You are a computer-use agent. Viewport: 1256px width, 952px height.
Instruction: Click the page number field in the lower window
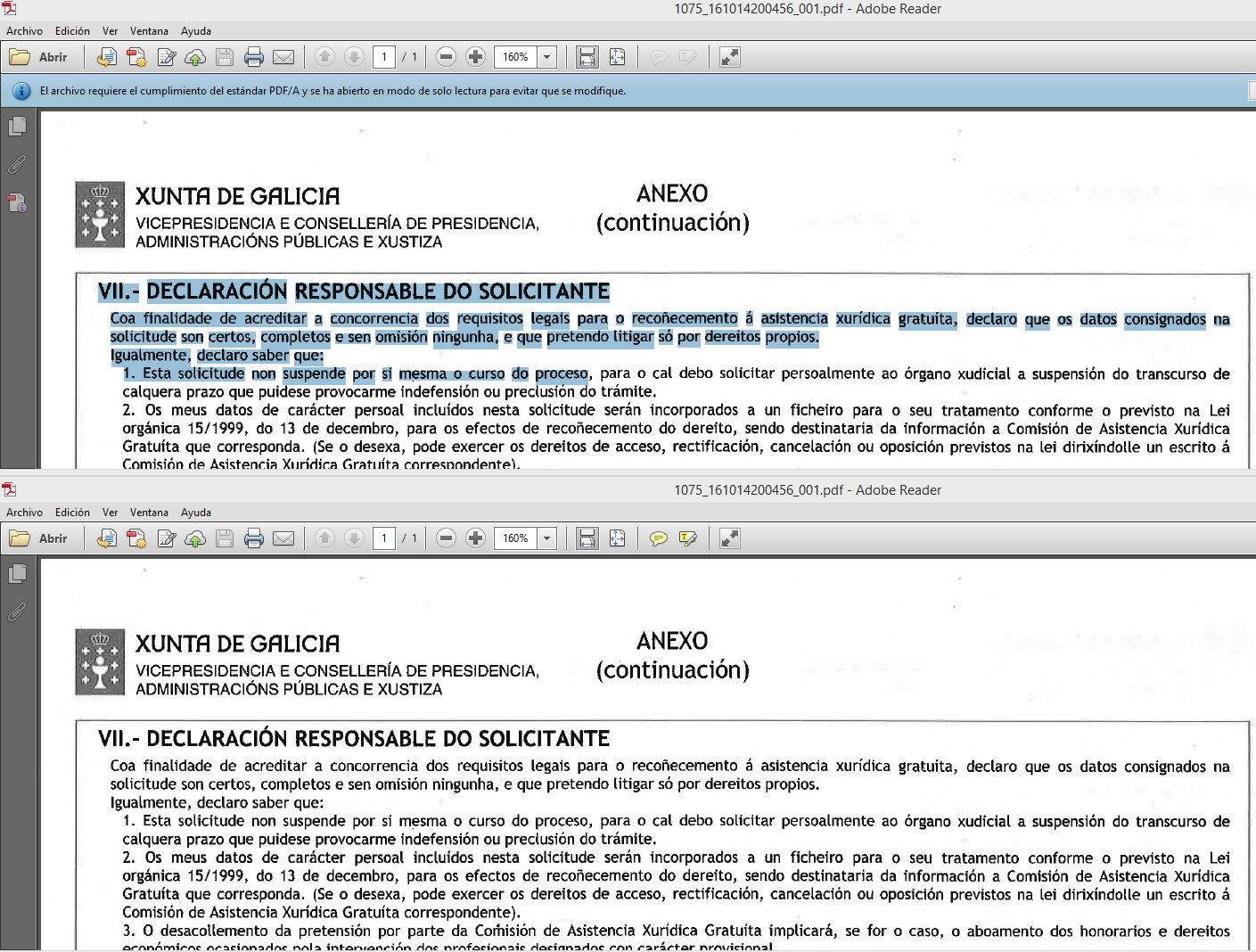coord(384,538)
